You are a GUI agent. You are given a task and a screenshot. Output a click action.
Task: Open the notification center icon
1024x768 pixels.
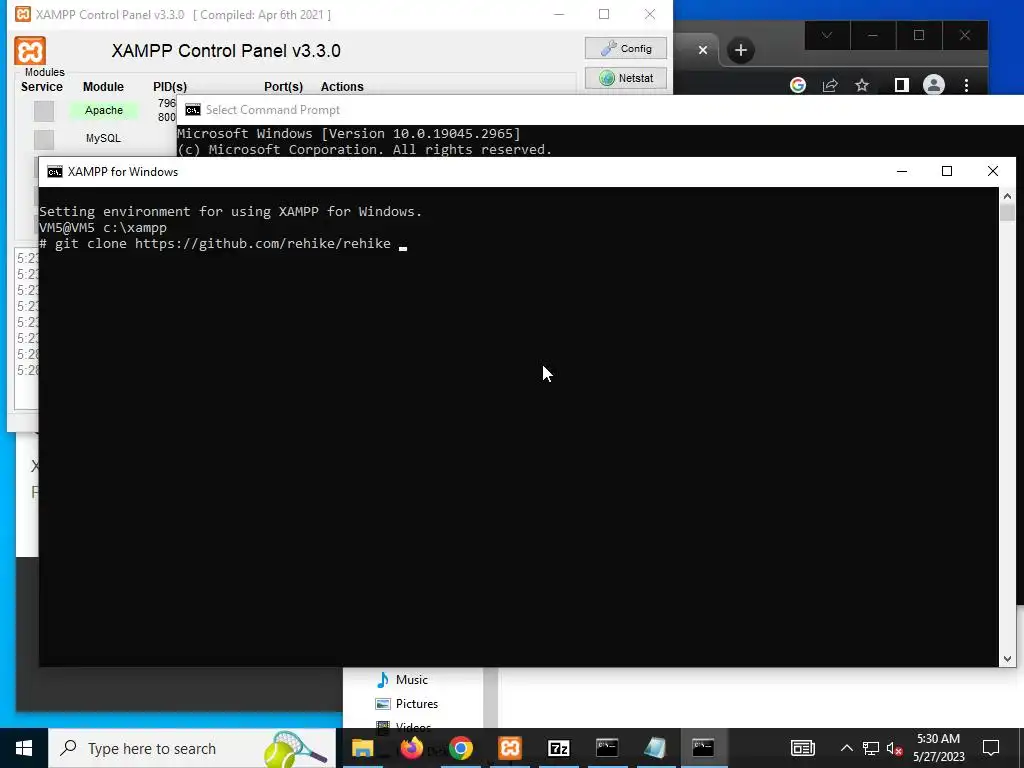(991, 748)
